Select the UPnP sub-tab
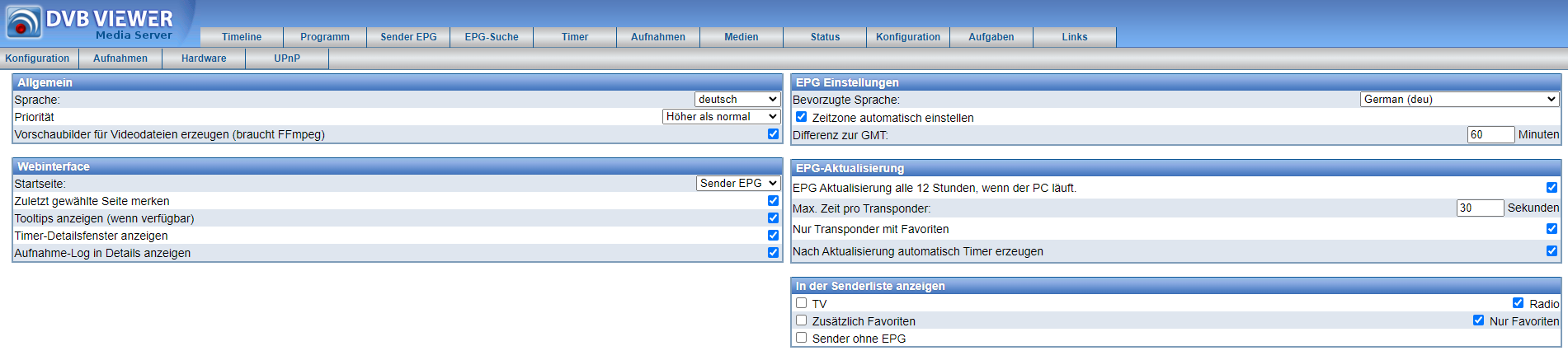Screen dimensions: 1568x360 (x=287, y=58)
